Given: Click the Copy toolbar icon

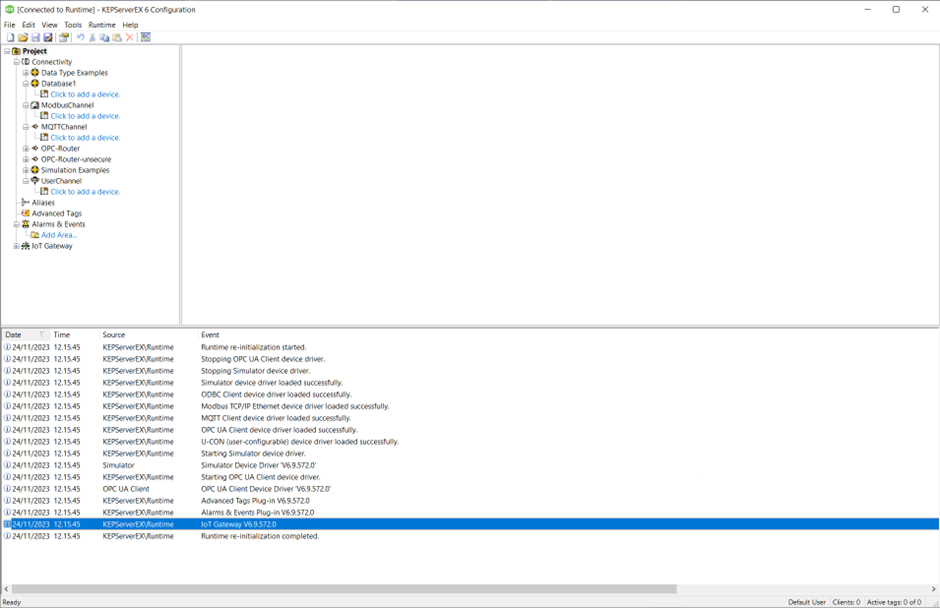Looking at the screenshot, I should coord(104,37).
